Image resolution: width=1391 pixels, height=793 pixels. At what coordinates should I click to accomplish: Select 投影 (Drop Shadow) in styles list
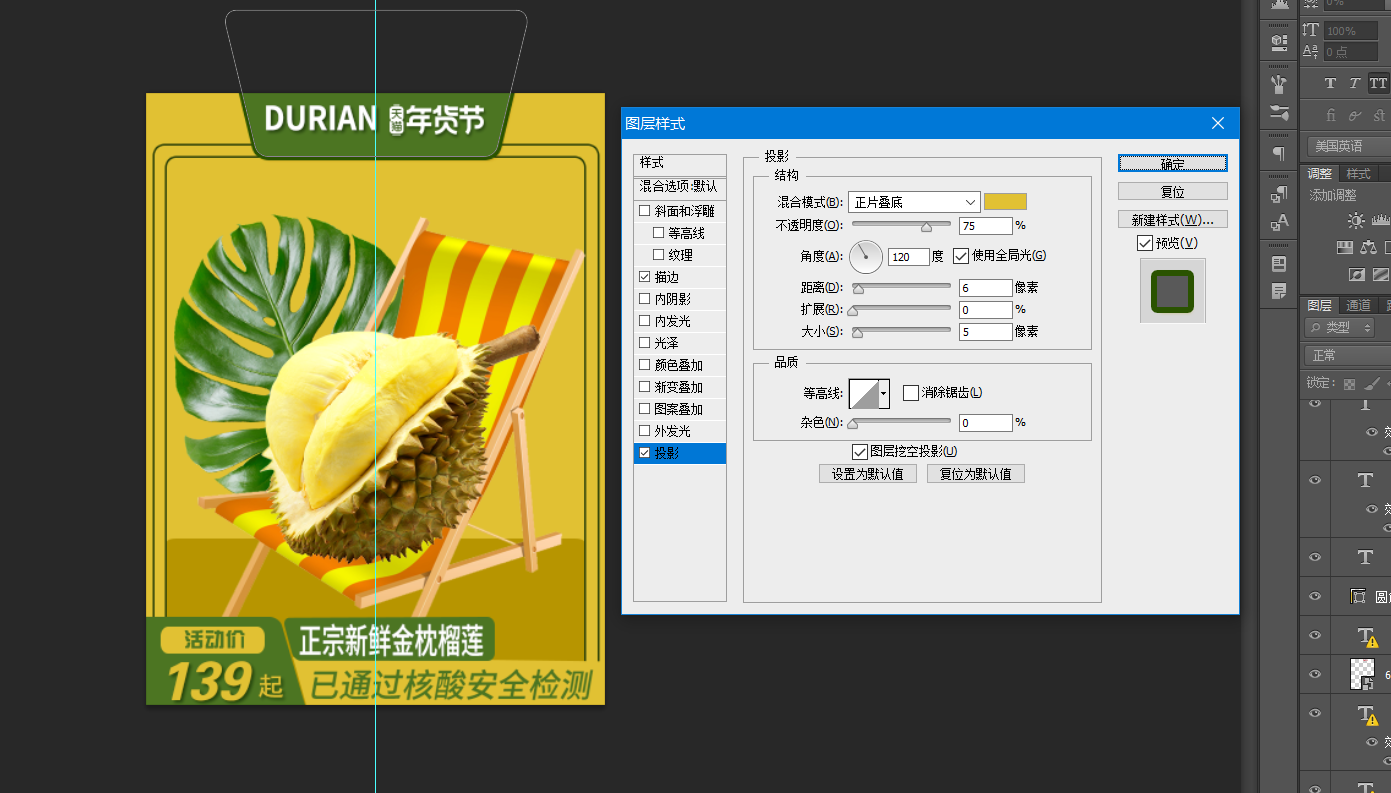coord(680,453)
